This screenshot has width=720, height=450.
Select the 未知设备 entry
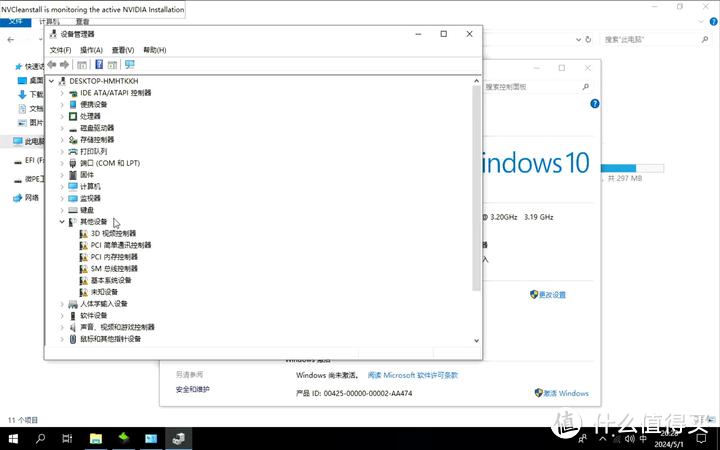104,292
